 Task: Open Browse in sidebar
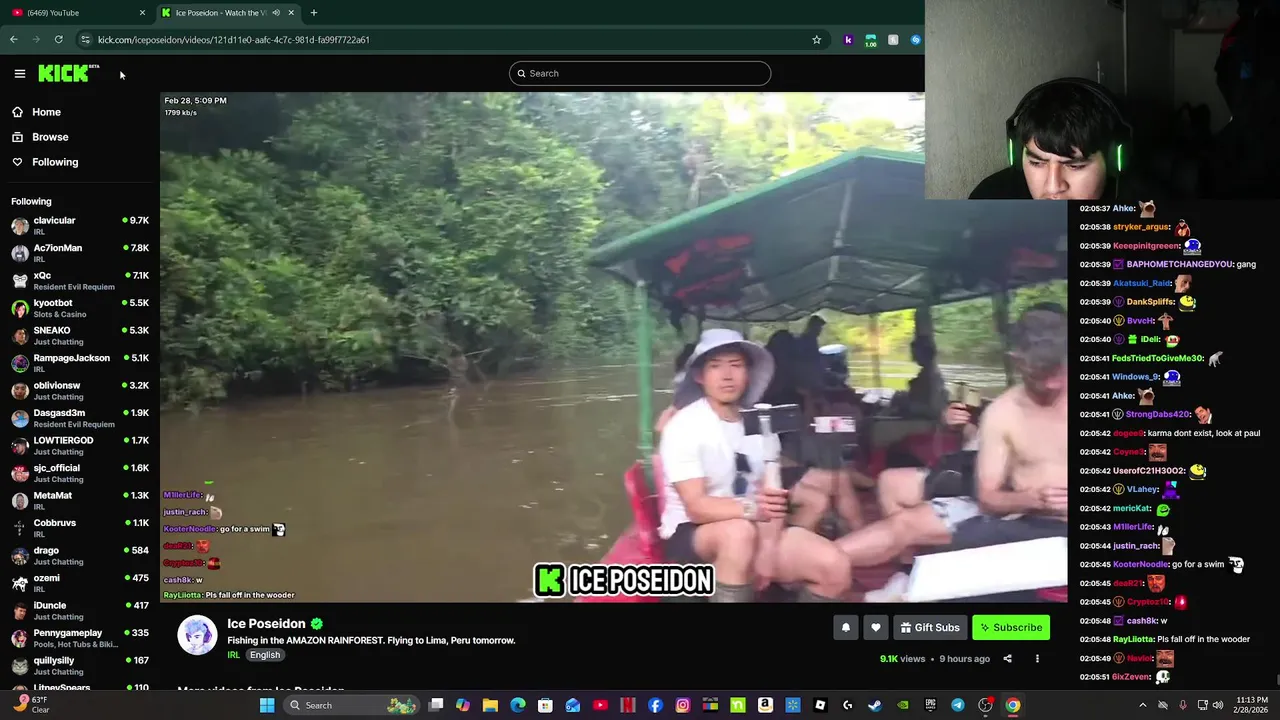(x=50, y=137)
